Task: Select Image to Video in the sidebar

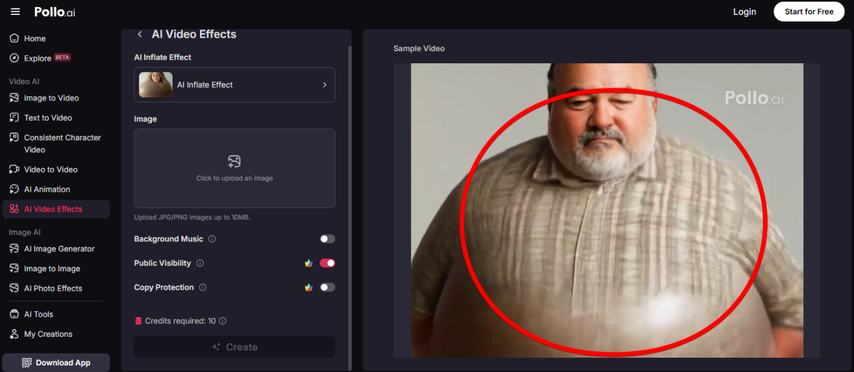Action: (56, 98)
